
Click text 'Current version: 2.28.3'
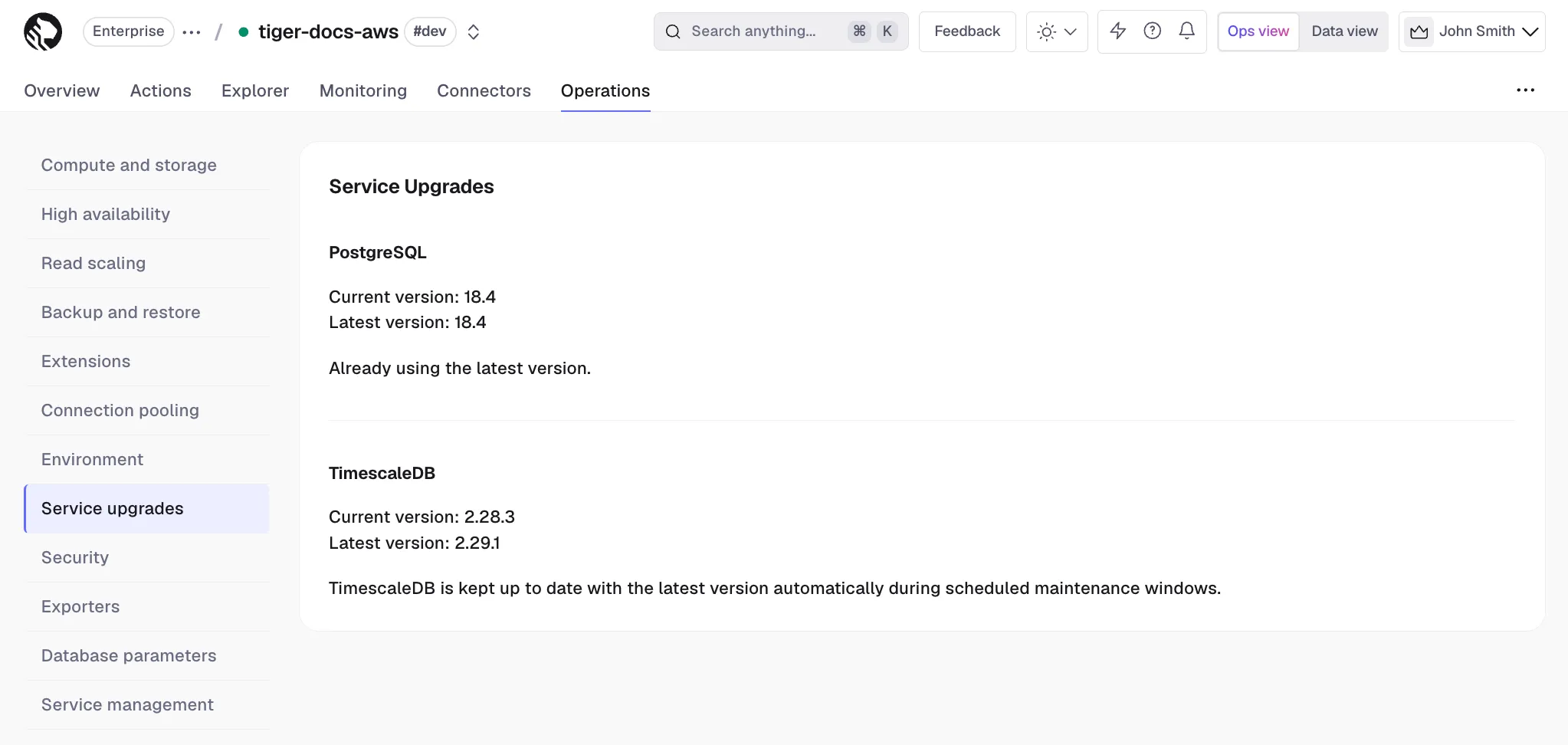pyautogui.click(x=422, y=517)
